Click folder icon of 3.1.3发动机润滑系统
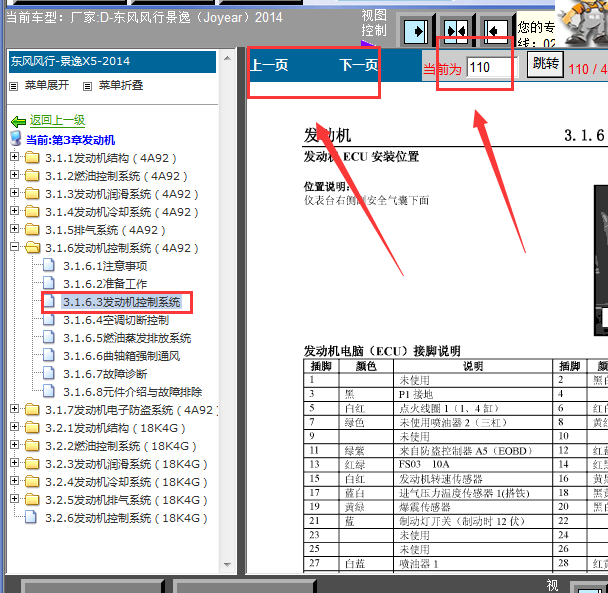Screen dimensions: 608x593 point(32,193)
